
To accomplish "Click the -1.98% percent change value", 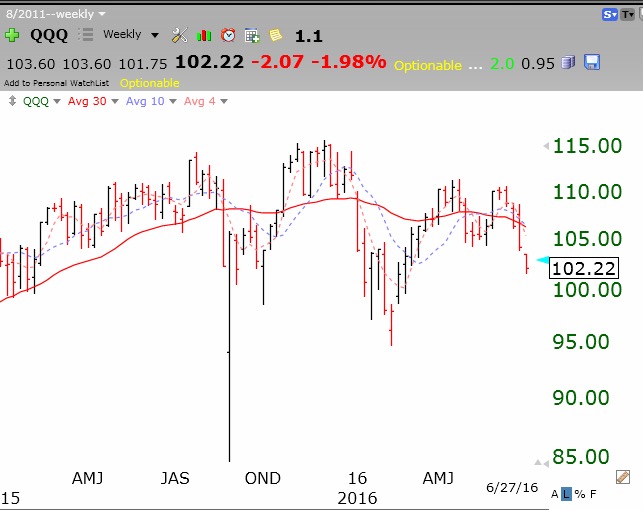I will (x=349, y=62).
